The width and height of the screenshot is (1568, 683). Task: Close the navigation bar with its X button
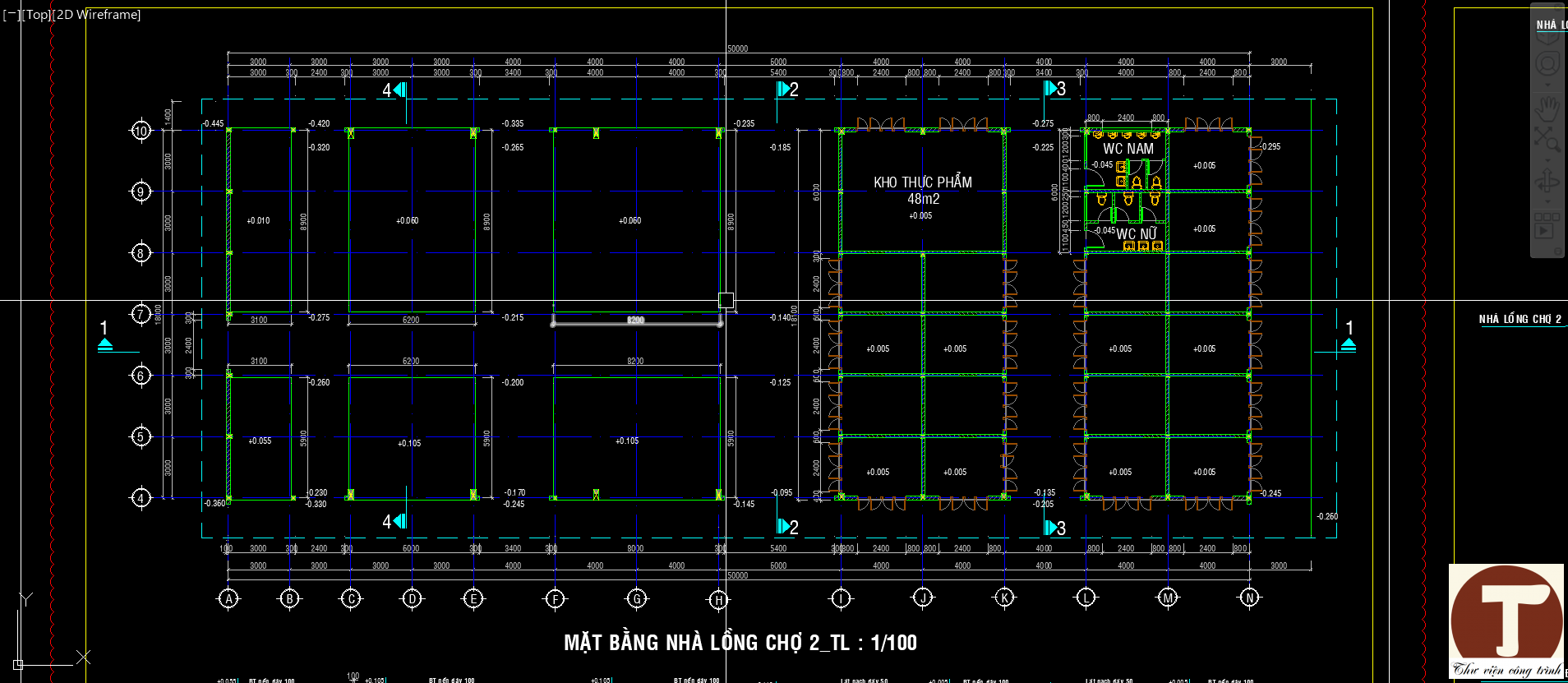point(1558,6)
